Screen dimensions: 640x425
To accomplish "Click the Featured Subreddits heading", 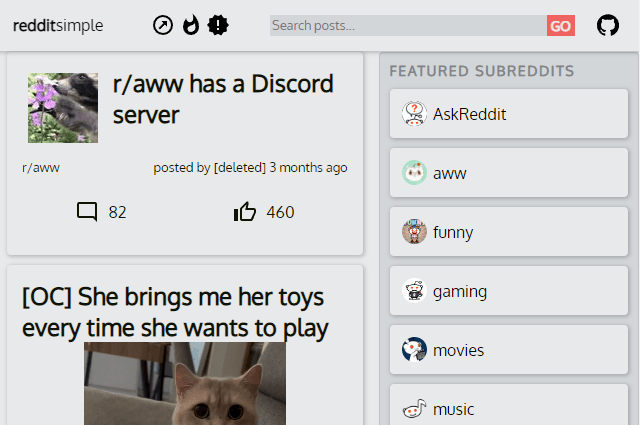I will (482, 71).
